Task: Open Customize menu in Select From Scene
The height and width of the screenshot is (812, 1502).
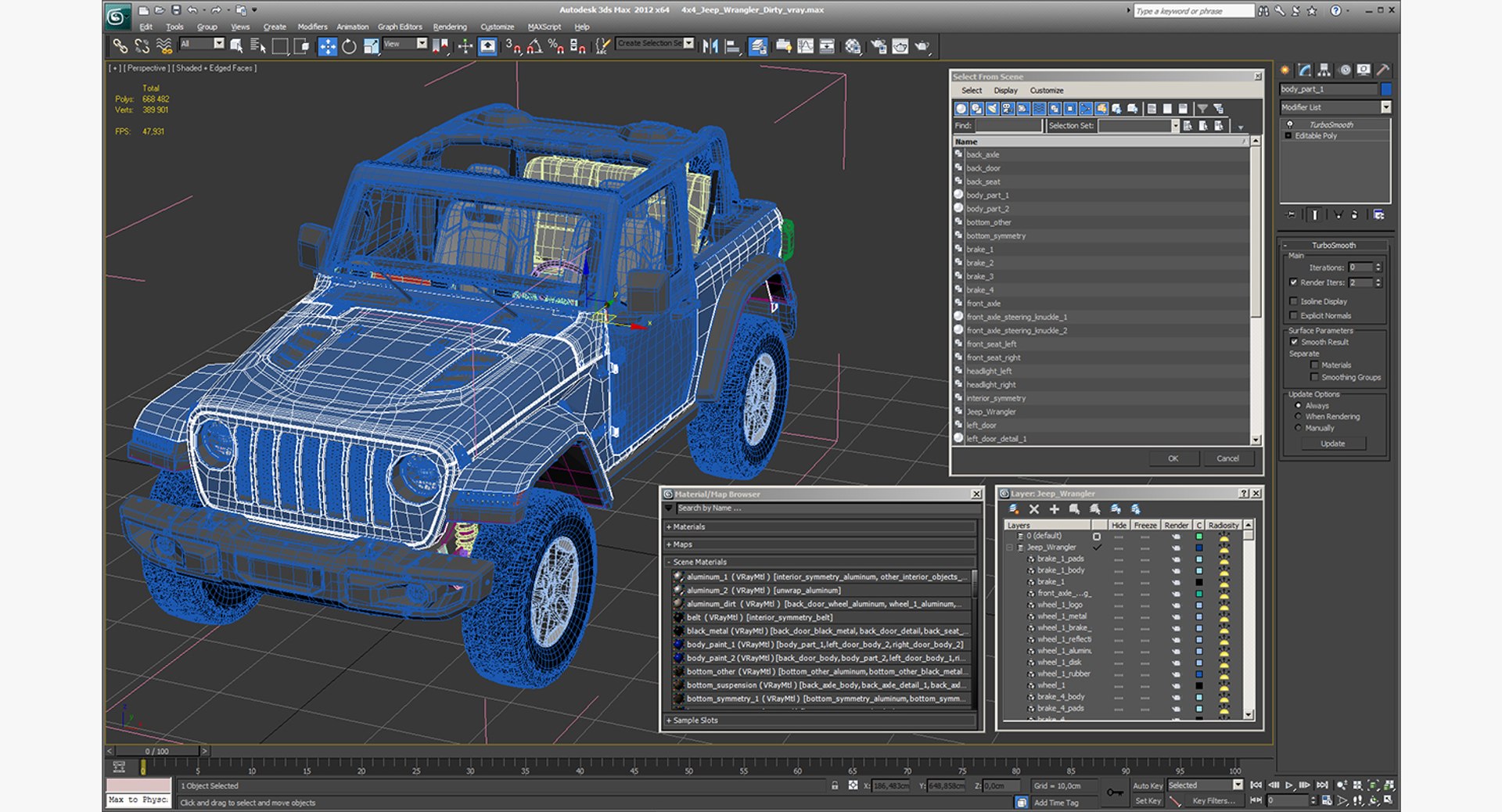Action: pyautogui.click(x=1047, y=91)
